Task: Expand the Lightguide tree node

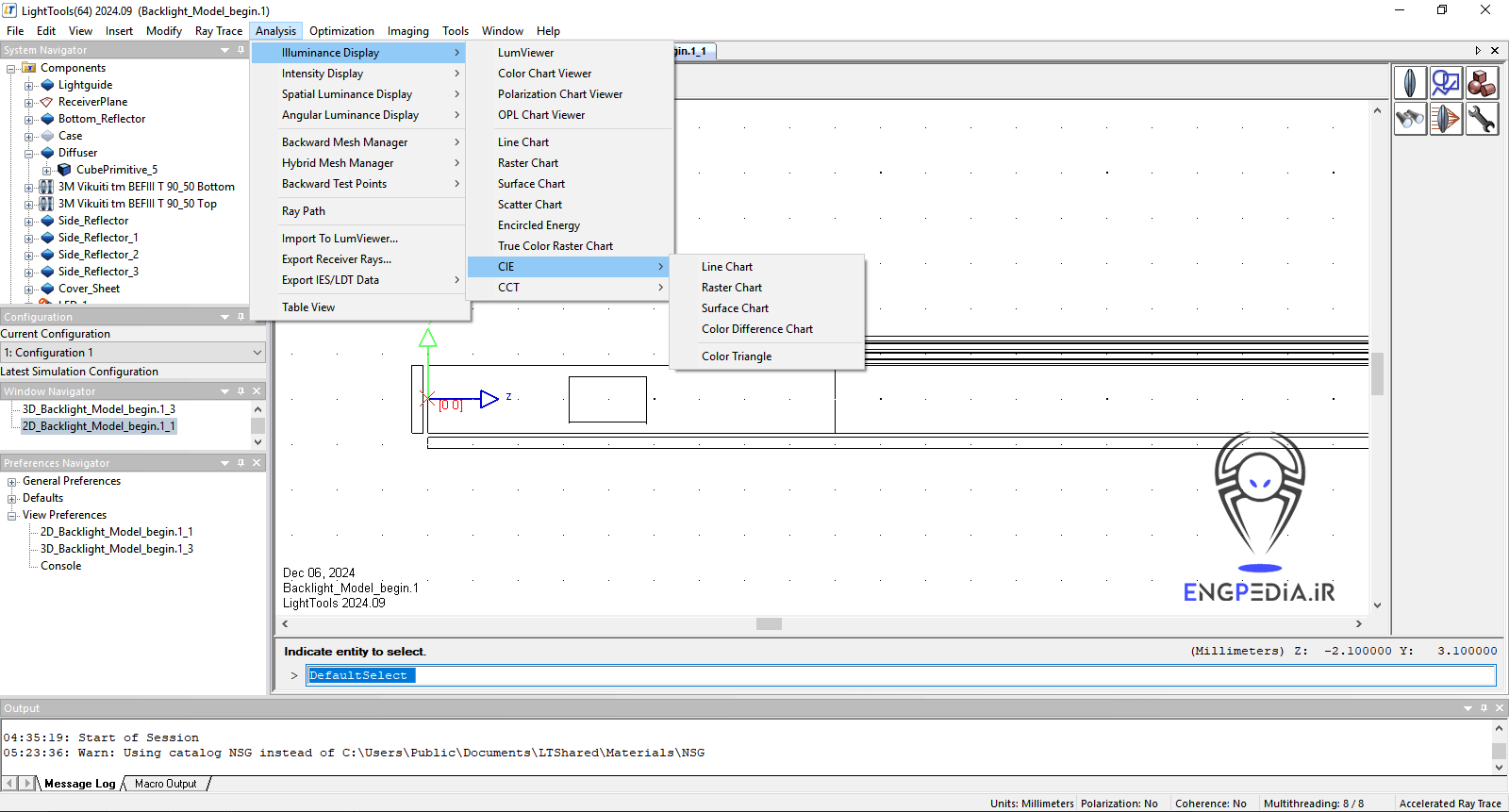Action: coord(28,85)
